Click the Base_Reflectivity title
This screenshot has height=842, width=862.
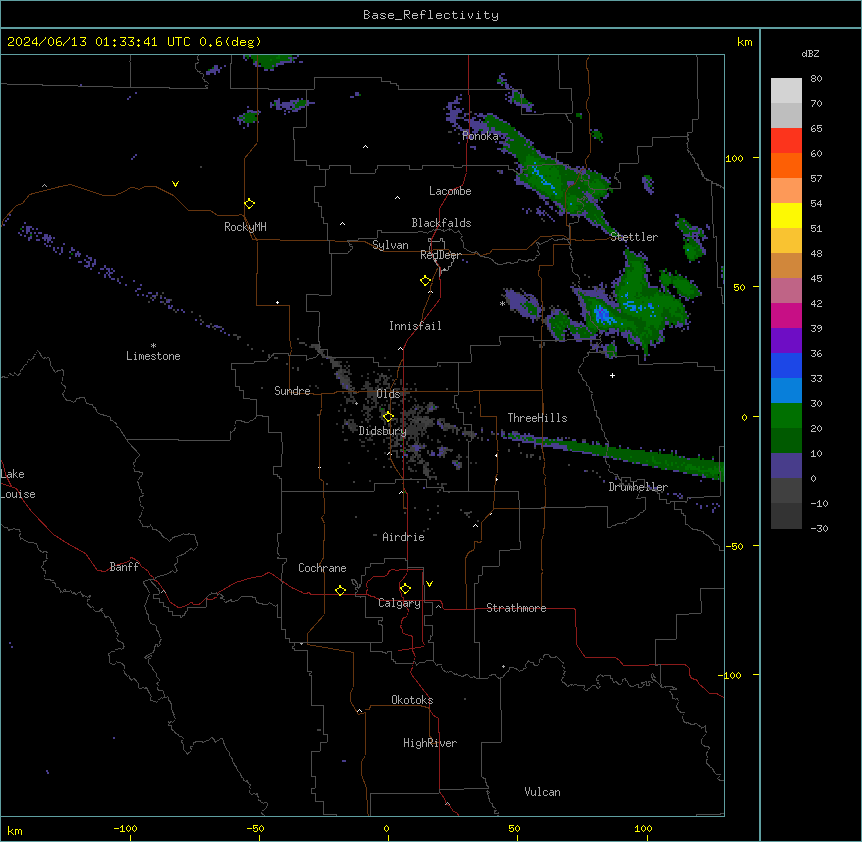coord(431,15)
